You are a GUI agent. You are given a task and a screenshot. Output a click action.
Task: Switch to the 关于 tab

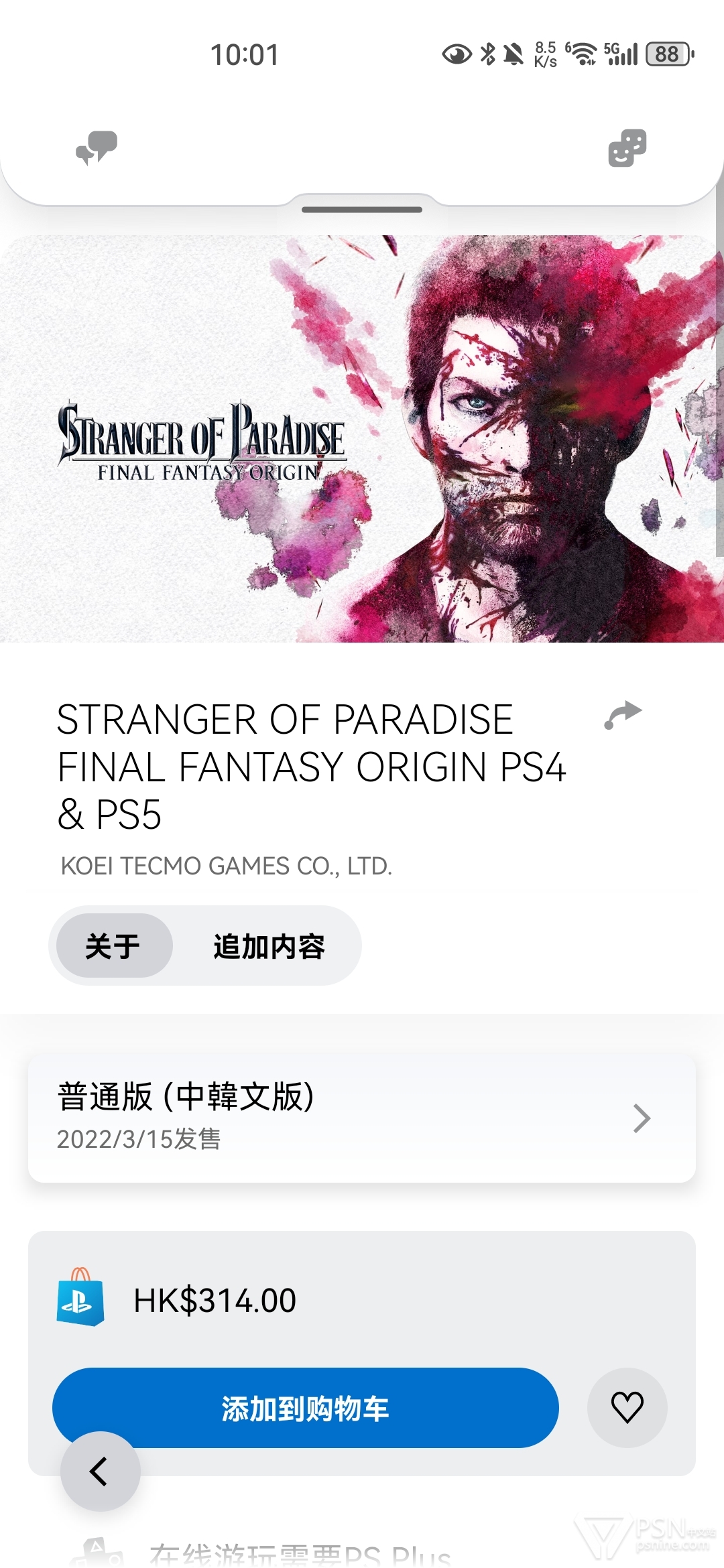tap(114, 945)
